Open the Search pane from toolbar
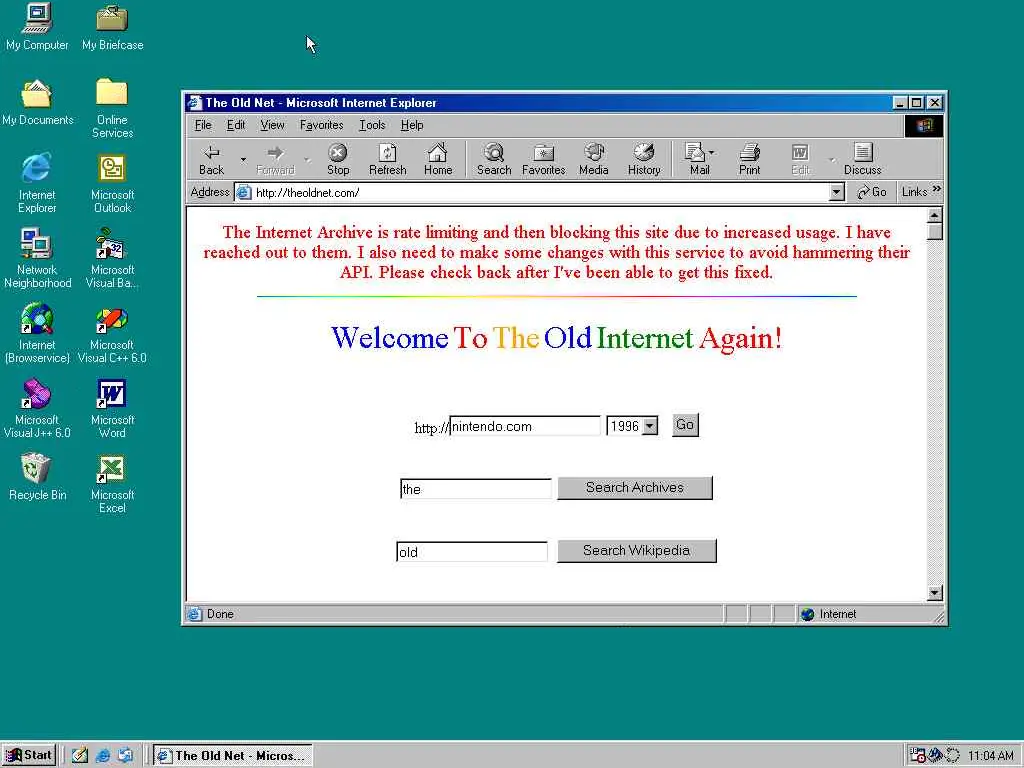 494,160
